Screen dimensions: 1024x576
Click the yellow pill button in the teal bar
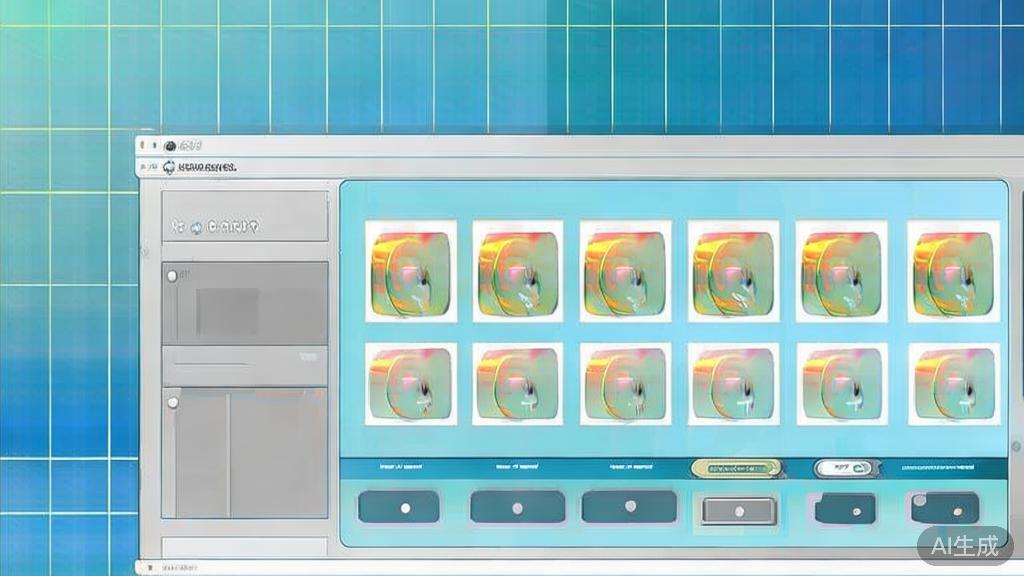[736, 468]
